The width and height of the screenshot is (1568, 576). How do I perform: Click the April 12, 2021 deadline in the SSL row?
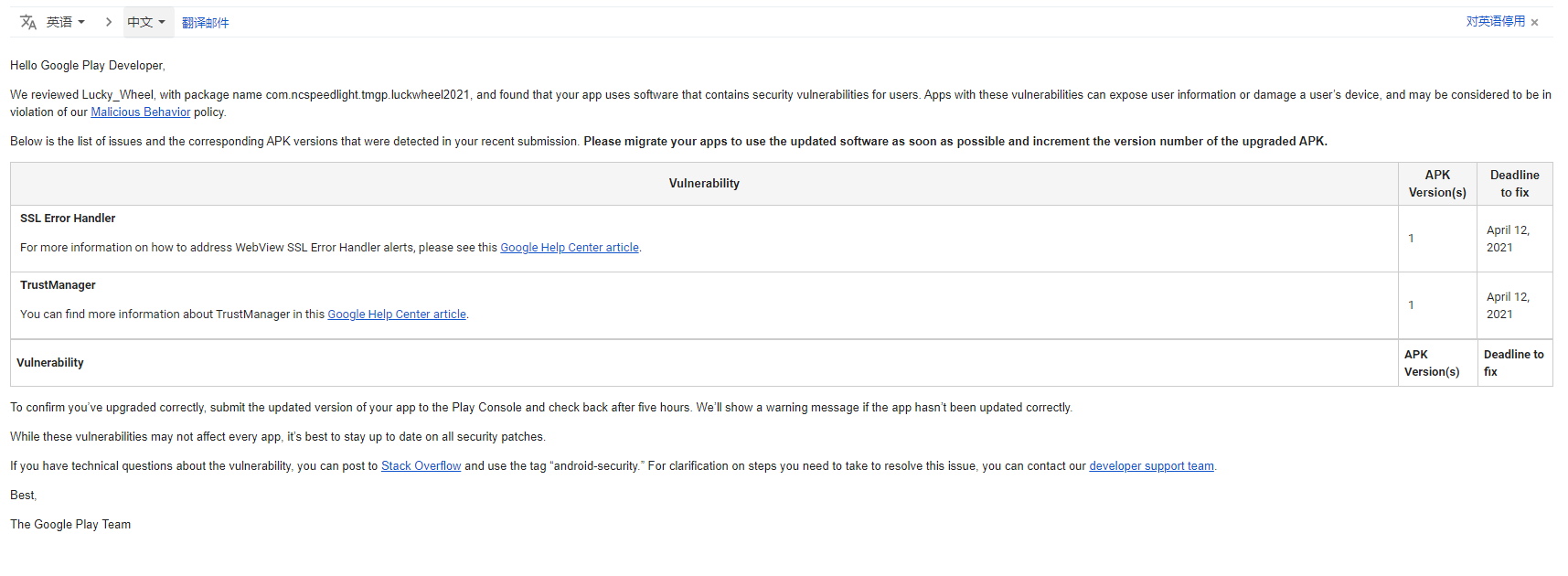(1507, 239)
